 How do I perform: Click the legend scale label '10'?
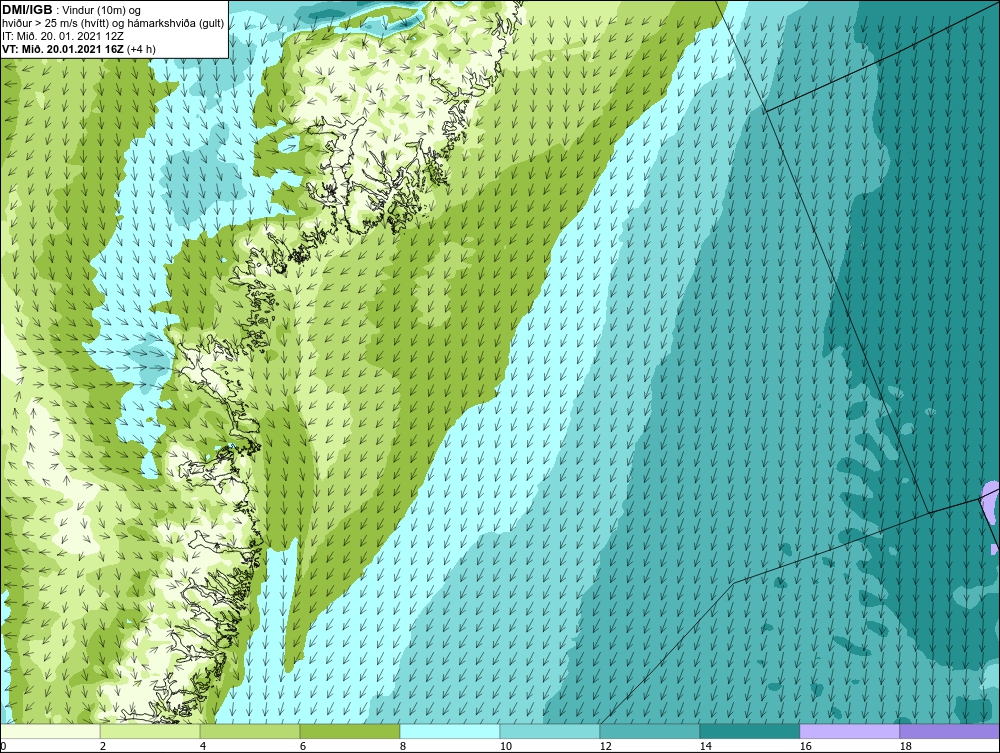[506, 746]
